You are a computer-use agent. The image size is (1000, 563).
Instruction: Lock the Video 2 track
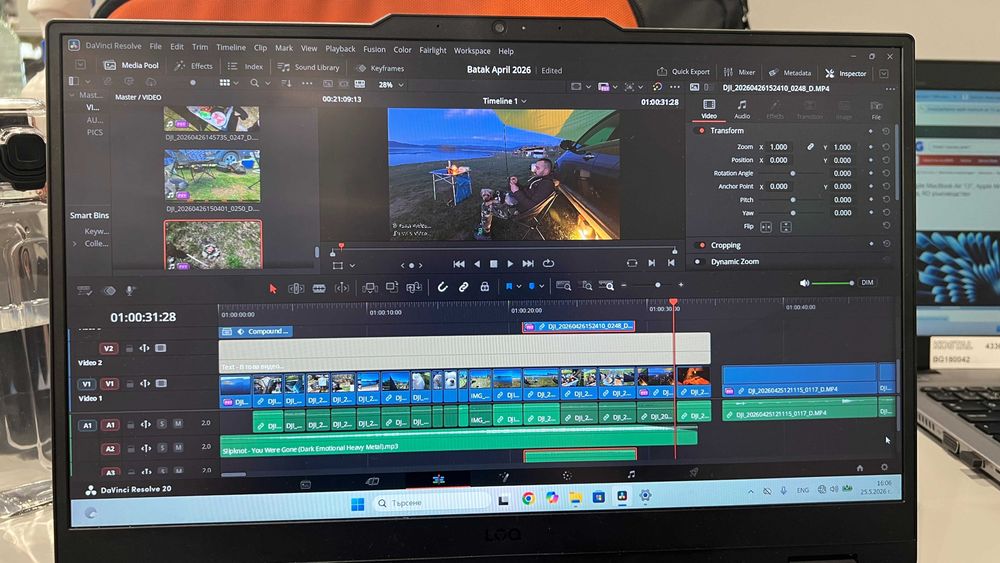click(x=129, y=349)
